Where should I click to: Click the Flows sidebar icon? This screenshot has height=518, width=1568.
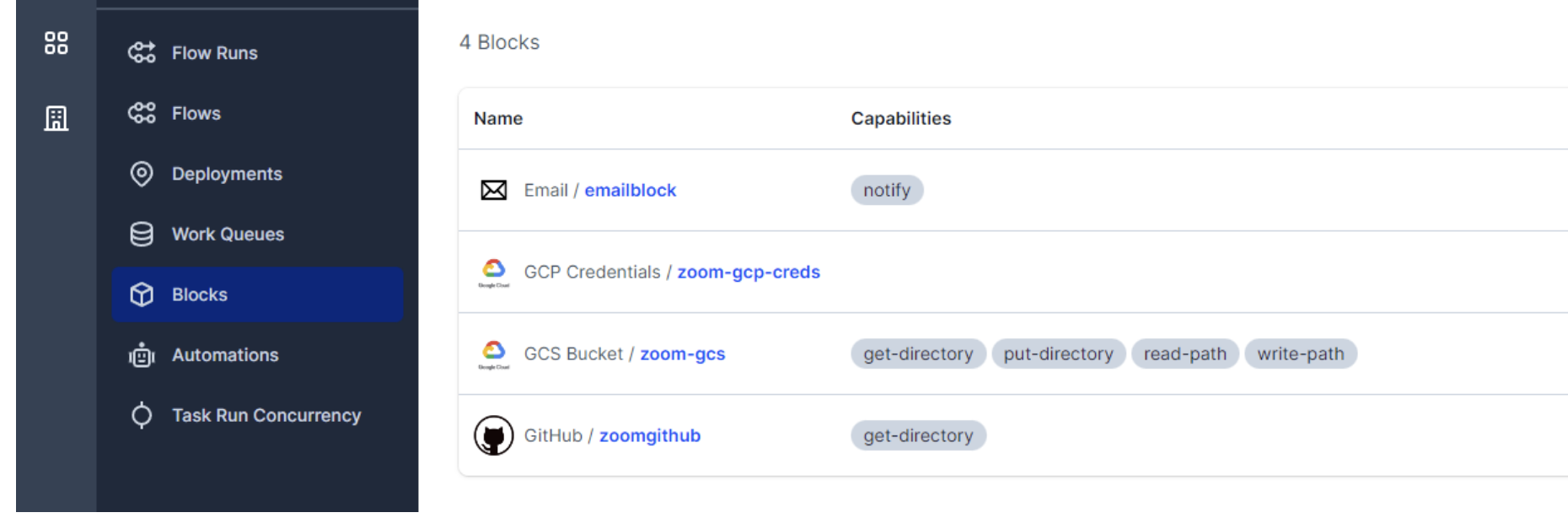(x=142, y=113)
